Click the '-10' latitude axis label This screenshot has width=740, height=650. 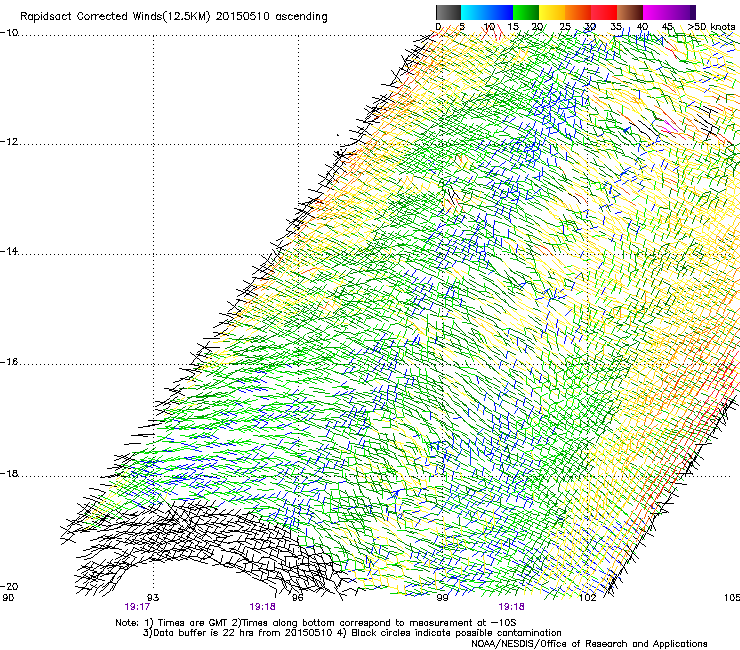click(x=9, y=33)
